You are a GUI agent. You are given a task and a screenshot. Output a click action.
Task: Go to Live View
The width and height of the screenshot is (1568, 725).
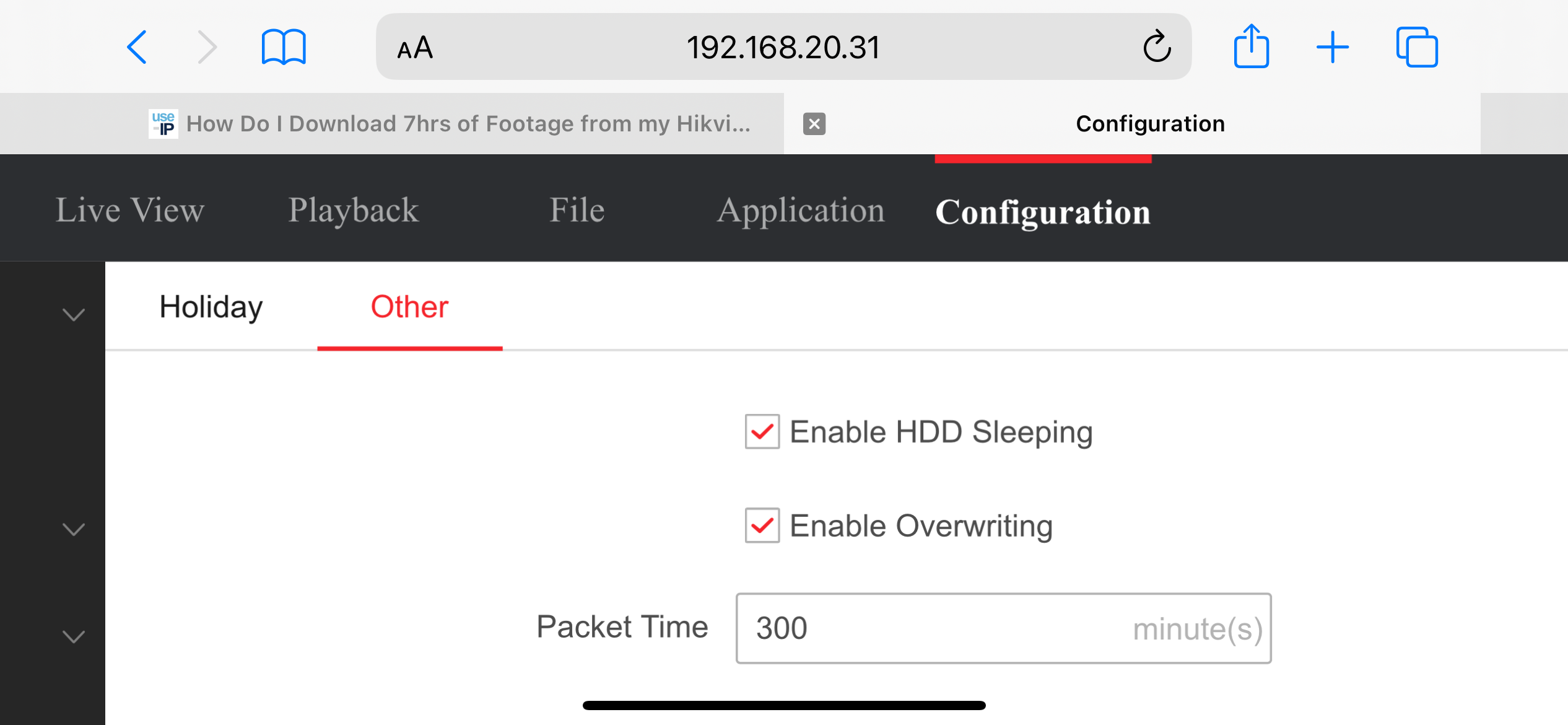(130, 210)
